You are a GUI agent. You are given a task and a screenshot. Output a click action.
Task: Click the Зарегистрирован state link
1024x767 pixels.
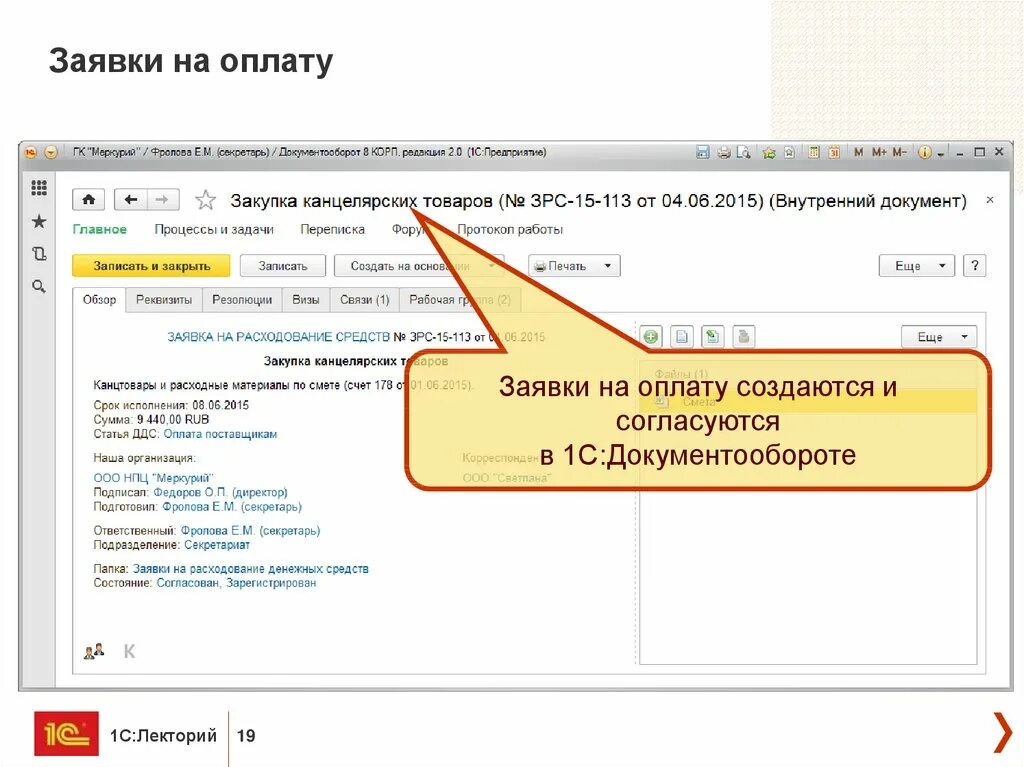[x=271, y=583]
